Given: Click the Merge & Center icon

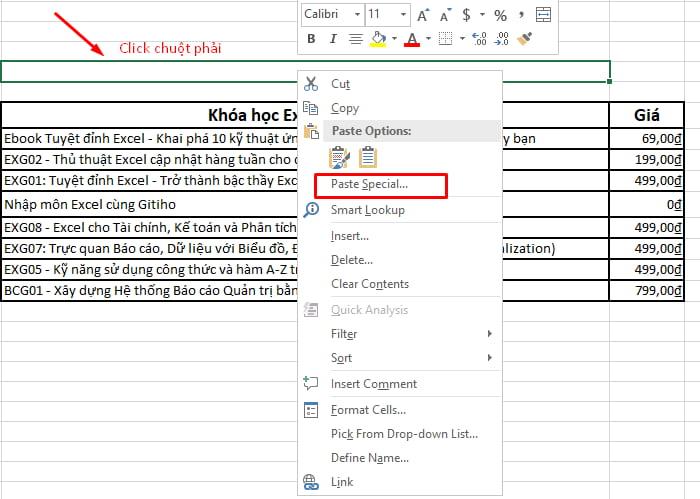Looking at the screenshot, I should click(543, 15).
